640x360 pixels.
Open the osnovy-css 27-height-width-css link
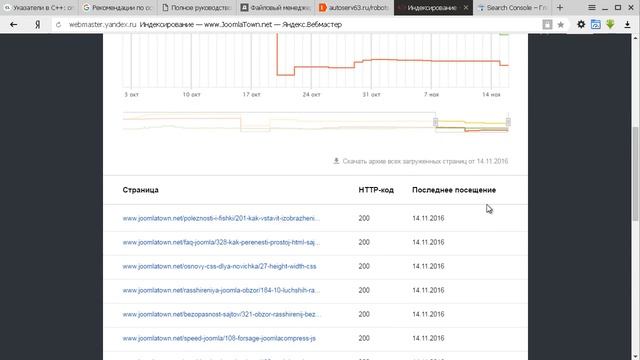[x=219, y=267]
